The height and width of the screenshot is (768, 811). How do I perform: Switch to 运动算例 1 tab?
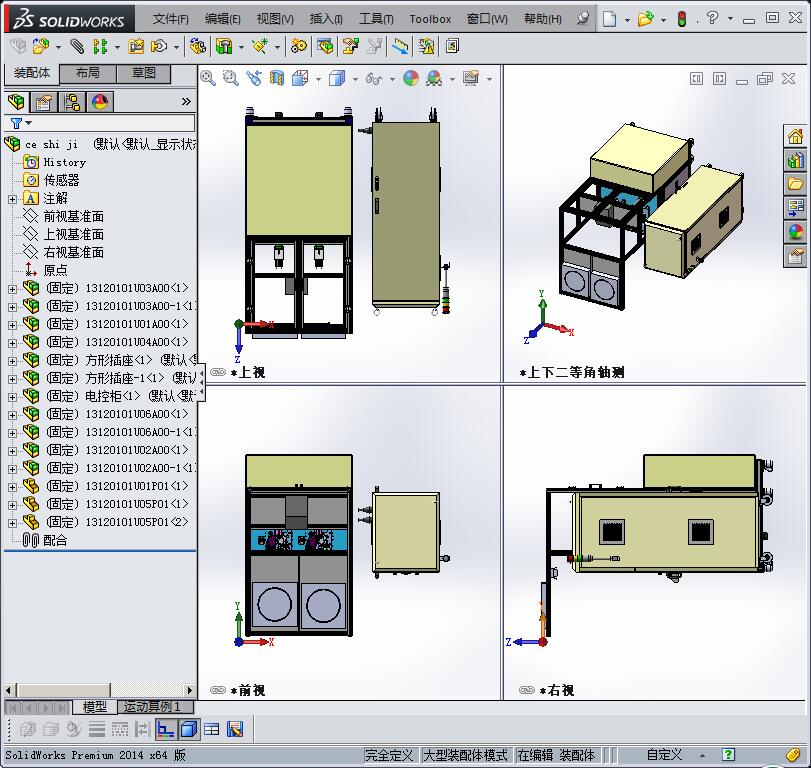(x=153, y=706)
